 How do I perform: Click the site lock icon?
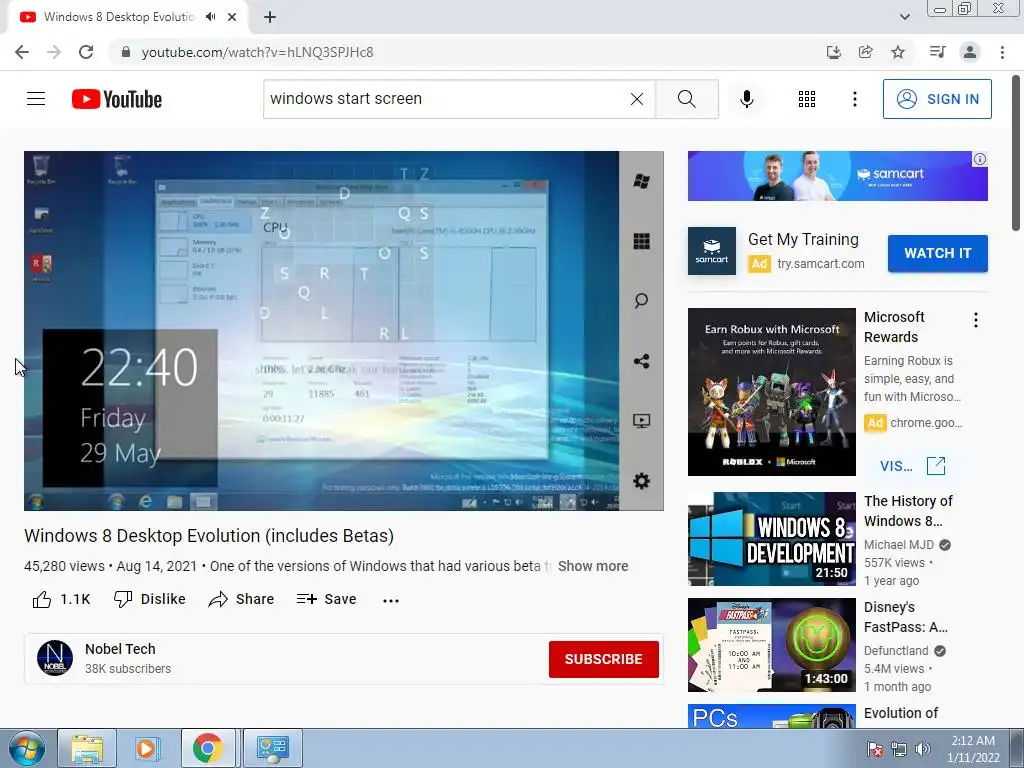pyautogui.click(x=126, y=52)
